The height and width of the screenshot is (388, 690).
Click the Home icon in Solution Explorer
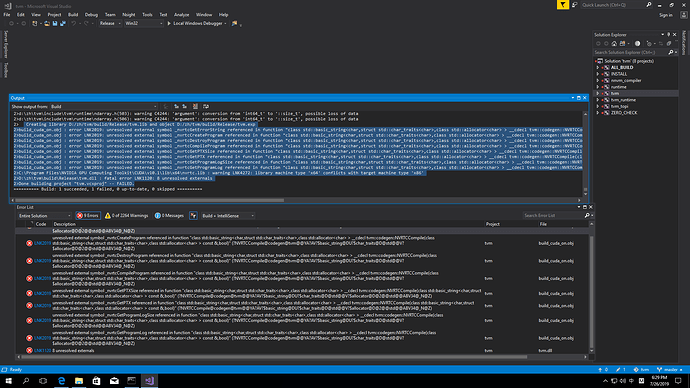tap(614, 44)
